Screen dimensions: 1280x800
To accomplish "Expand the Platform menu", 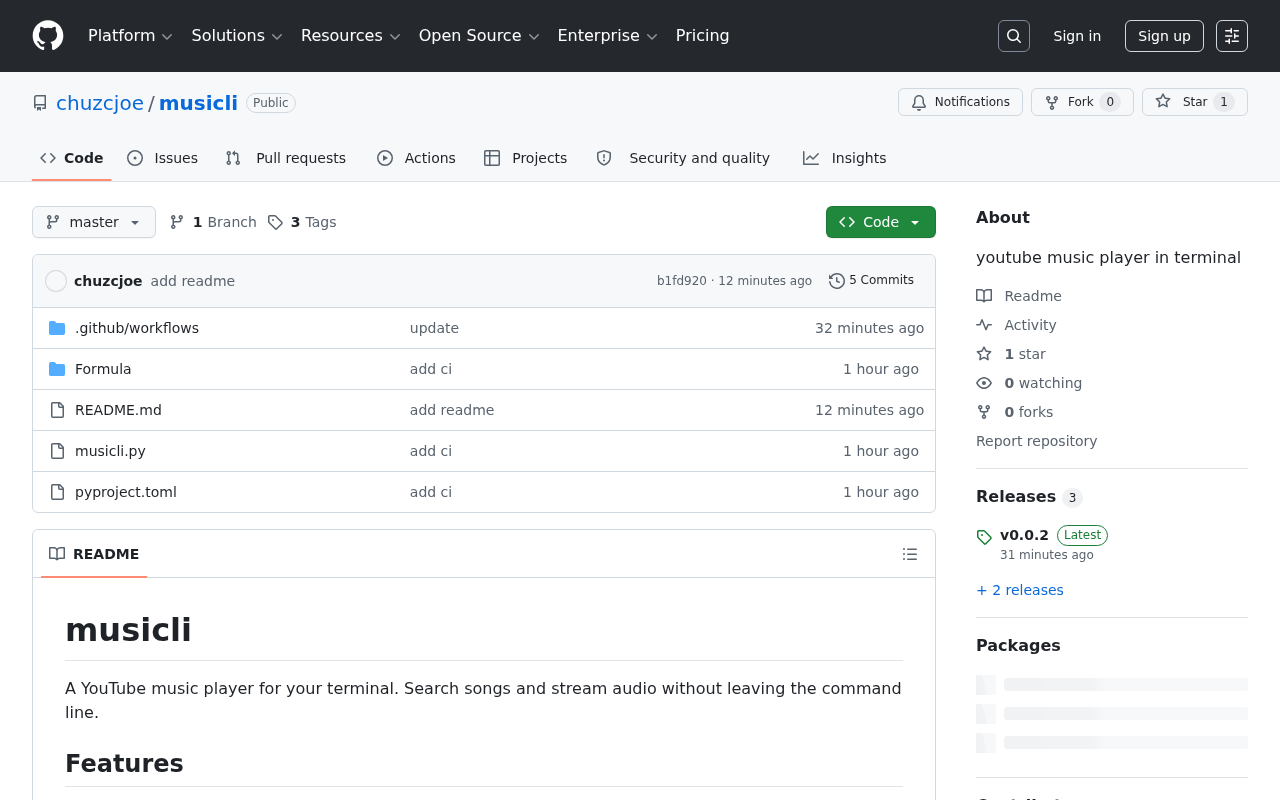I will click(x=131, y=36).
